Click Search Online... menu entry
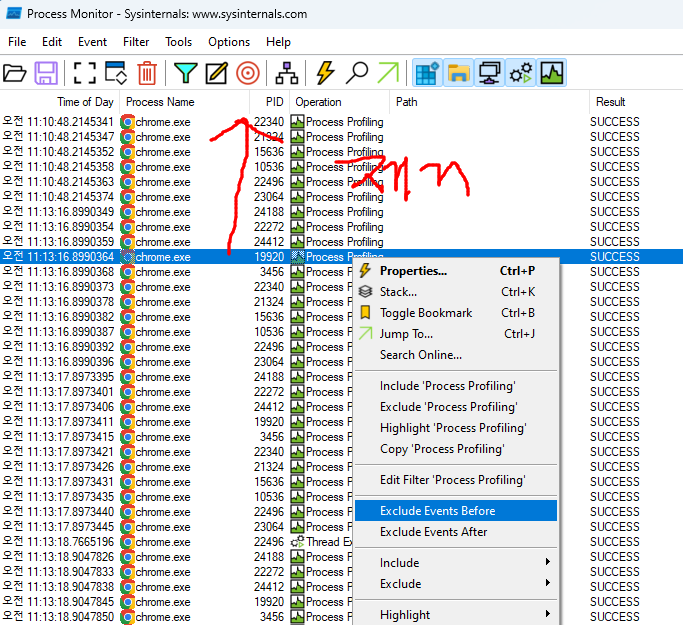Image resolution: width=683 pixels, height=625 pixels. [456, 355]
